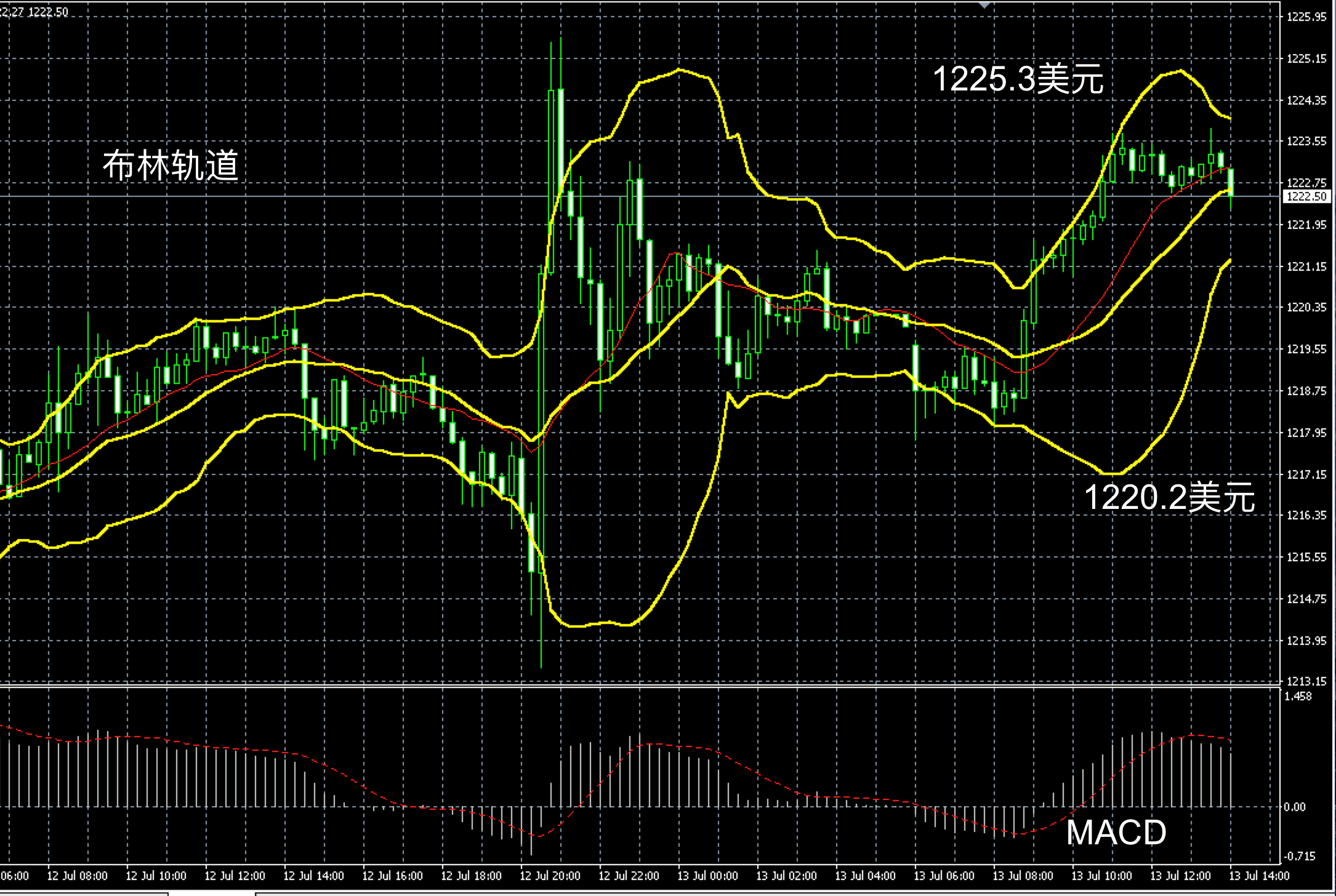The height and width of the screenshot is (896, 1336).
Task: Click the 13 Jul 08:00 time axis label
Action: coord(1023,876)
